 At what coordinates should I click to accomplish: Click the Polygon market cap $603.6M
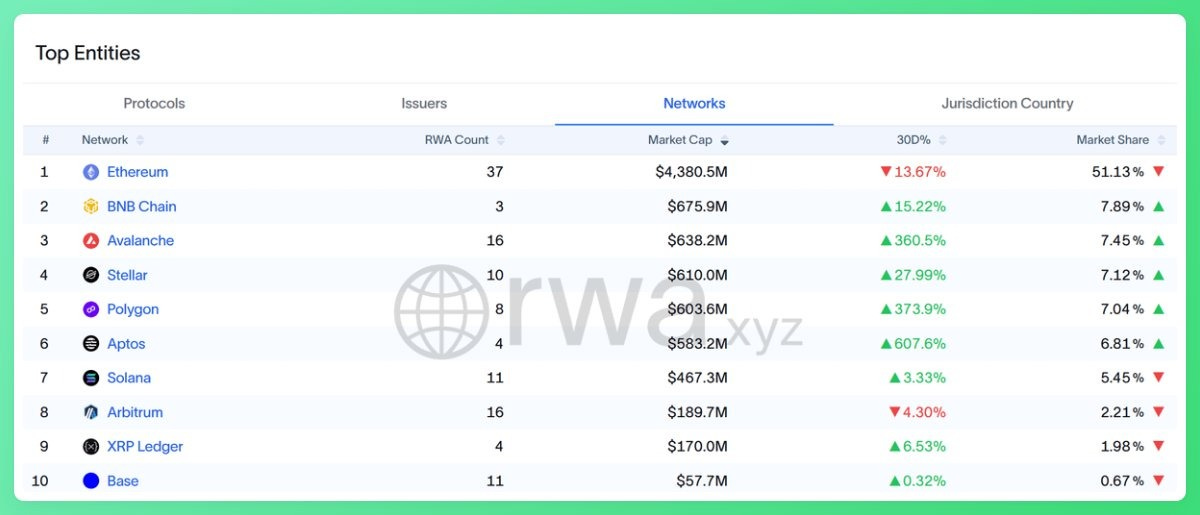point(698,309)
